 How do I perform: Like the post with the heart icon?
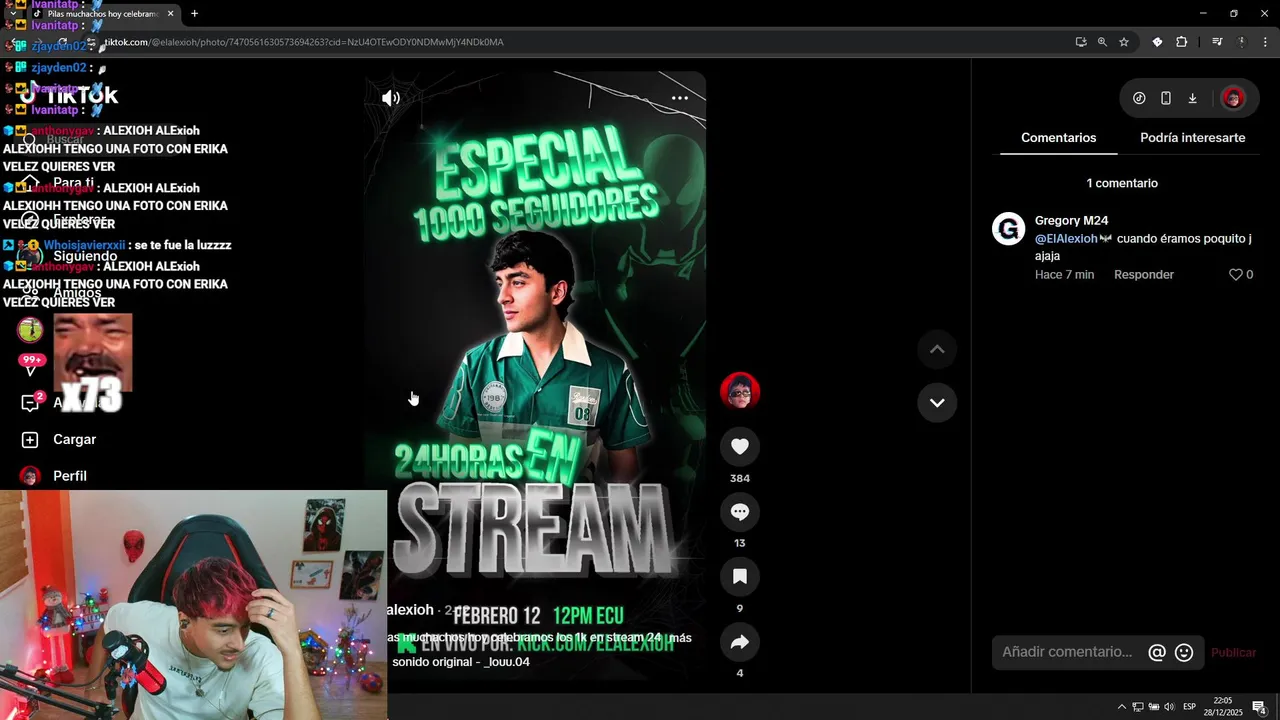tap(740, 447)
